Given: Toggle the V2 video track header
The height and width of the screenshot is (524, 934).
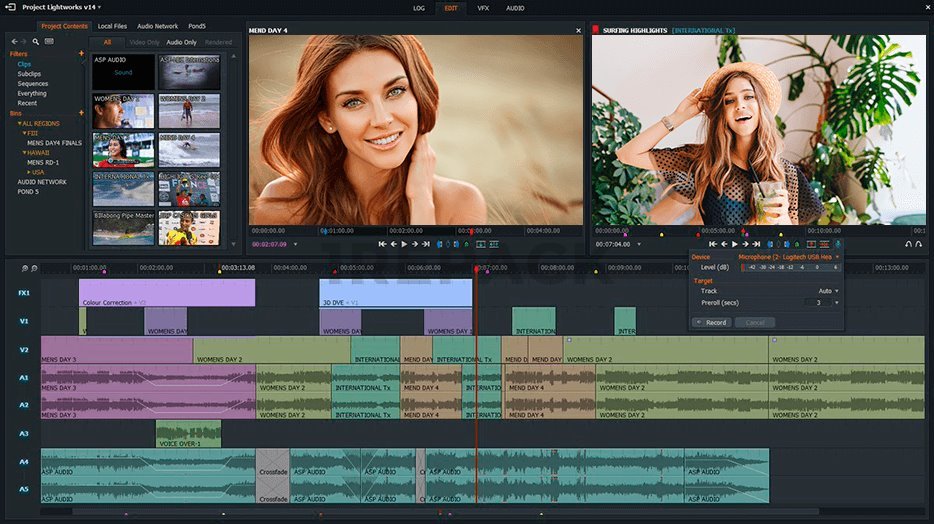Looking at the screenshot, I should point(23,350).
